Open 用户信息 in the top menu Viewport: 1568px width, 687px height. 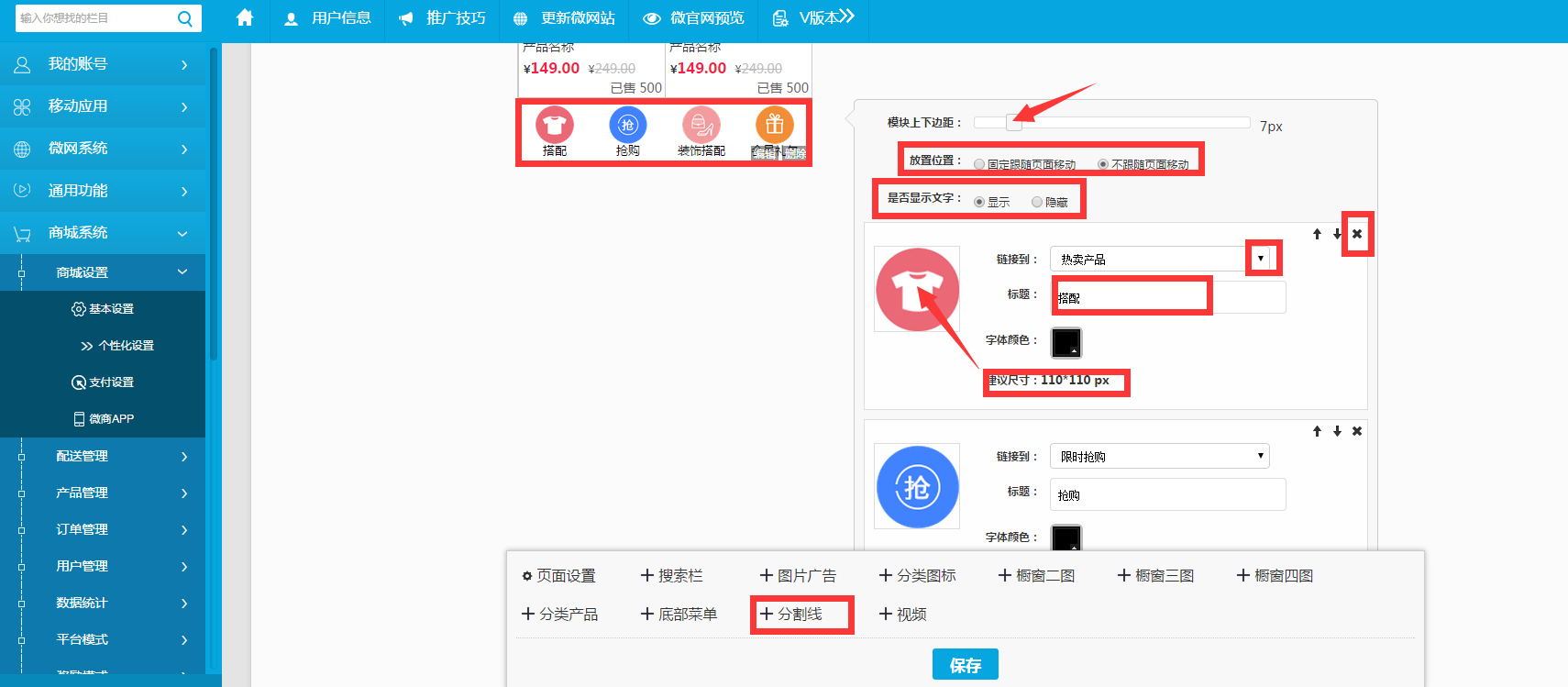pyautogui.click(x=328, y=18)
